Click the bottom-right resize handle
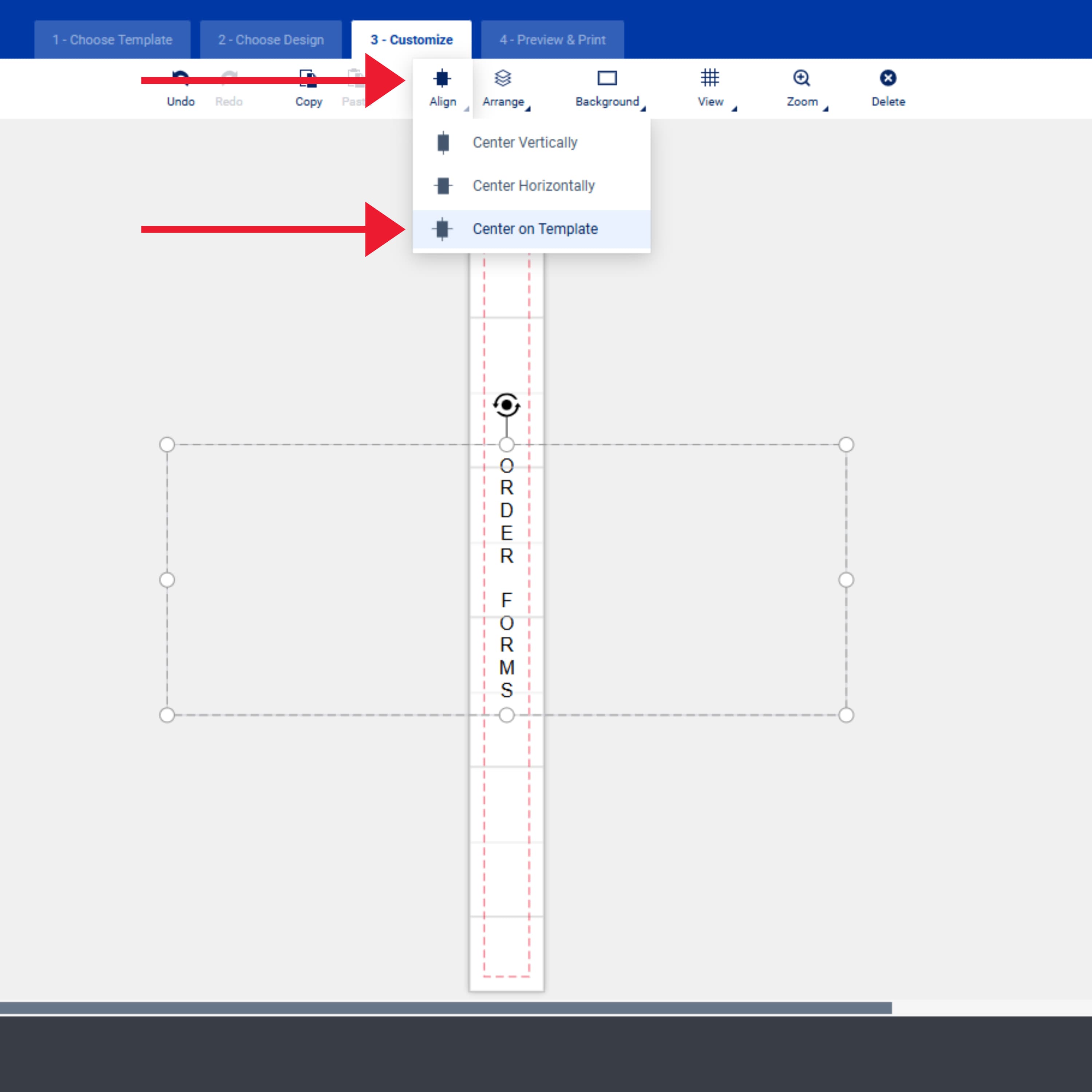 click(846, 715)
